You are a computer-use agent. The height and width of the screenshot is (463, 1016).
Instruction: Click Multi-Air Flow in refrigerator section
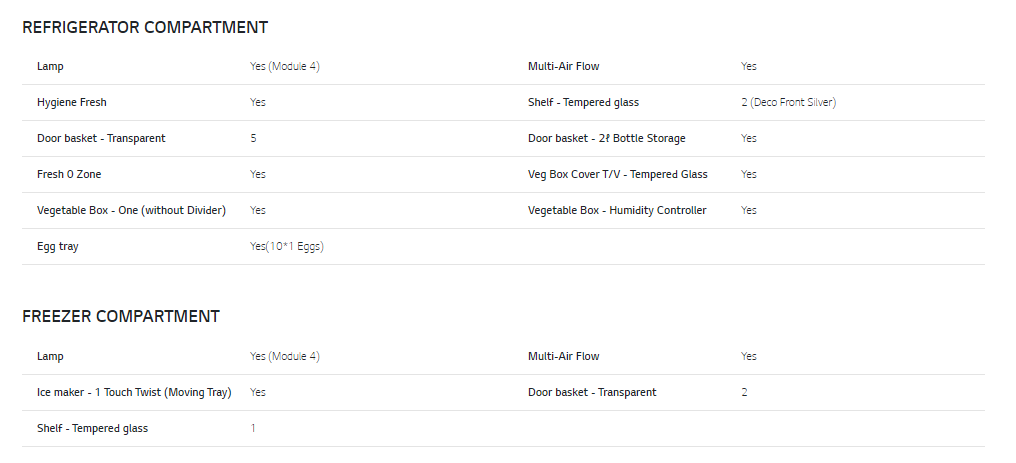coord(564,66)
